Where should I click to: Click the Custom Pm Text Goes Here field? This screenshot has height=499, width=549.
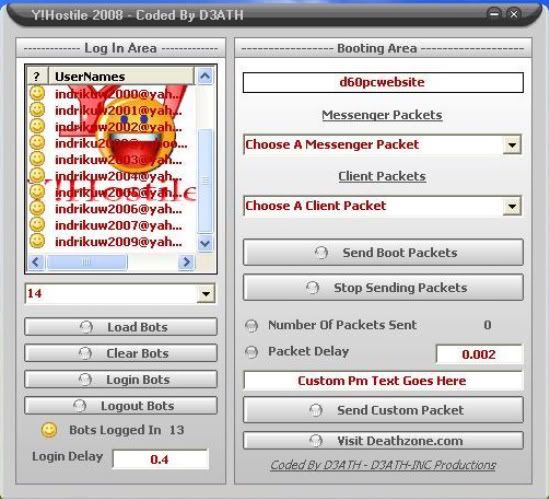click(x=383, y=381)
